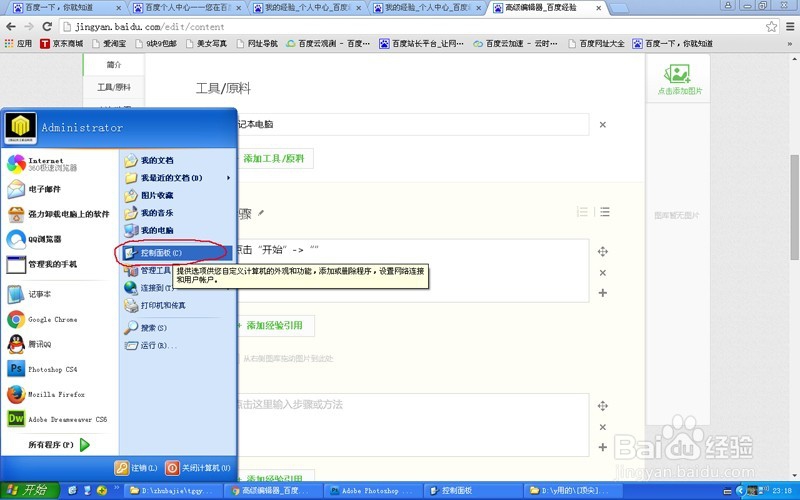Open 网址导航 bookmark
The width and height of the screenshot is (800, 500).
tap(258, 44)
